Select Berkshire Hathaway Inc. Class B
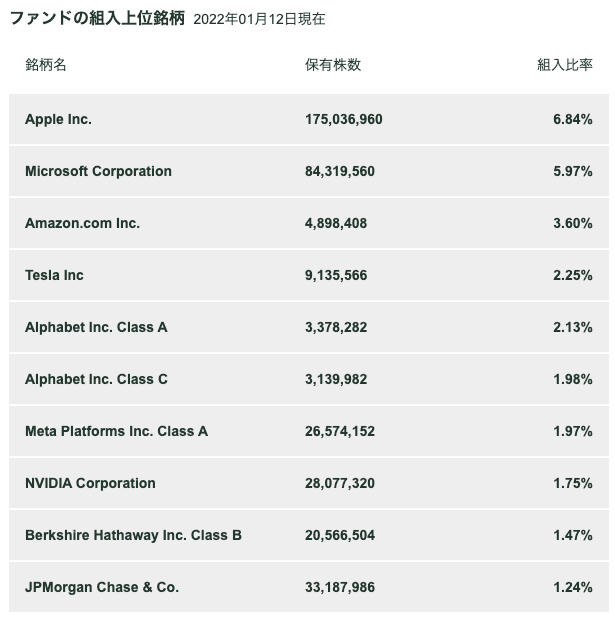Image resolution: width=615 pixels, height=620 pixels. pos(133,535)
